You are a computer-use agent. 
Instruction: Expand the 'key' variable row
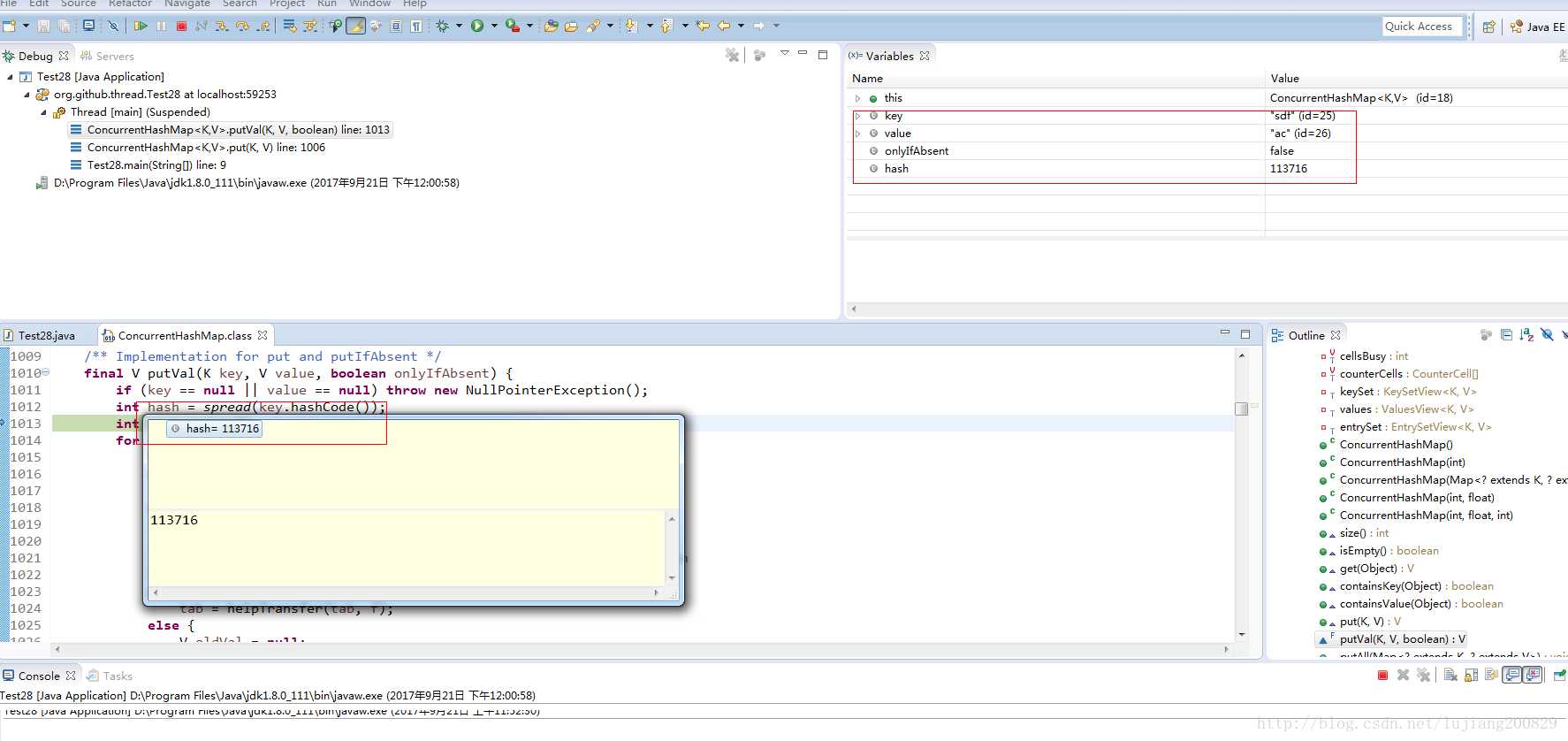tap(857, 116)
